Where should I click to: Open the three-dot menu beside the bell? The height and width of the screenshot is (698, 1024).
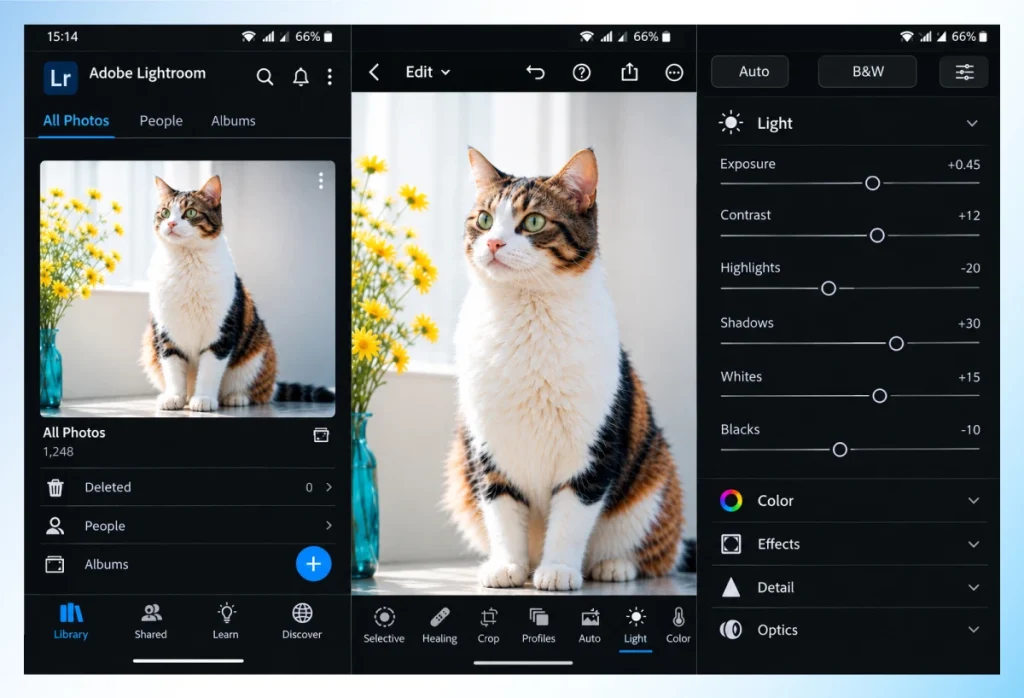330,77
